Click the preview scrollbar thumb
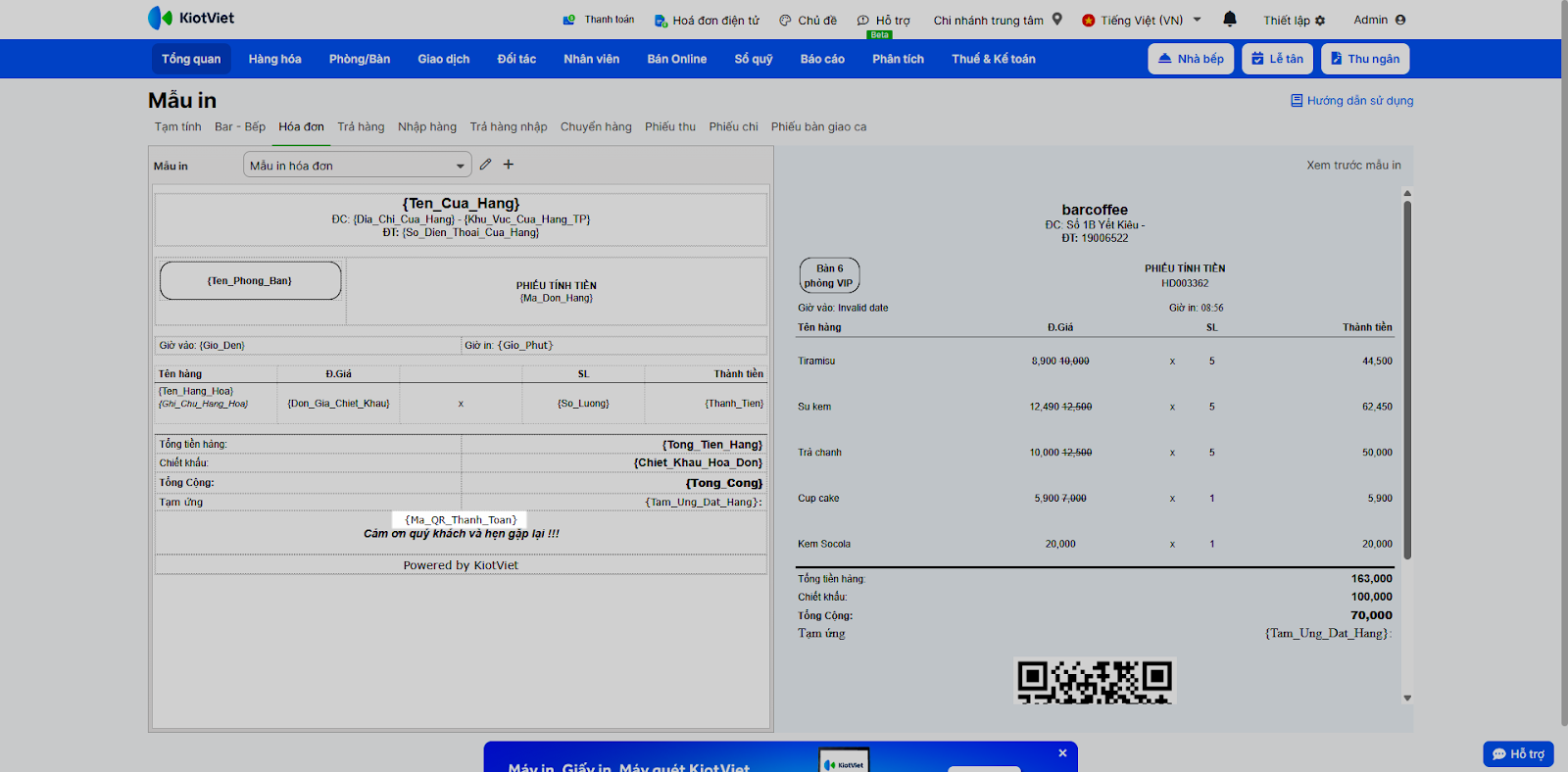Image resolution: width=1568 pixels, height=772 pixels. coord(1407,380)
